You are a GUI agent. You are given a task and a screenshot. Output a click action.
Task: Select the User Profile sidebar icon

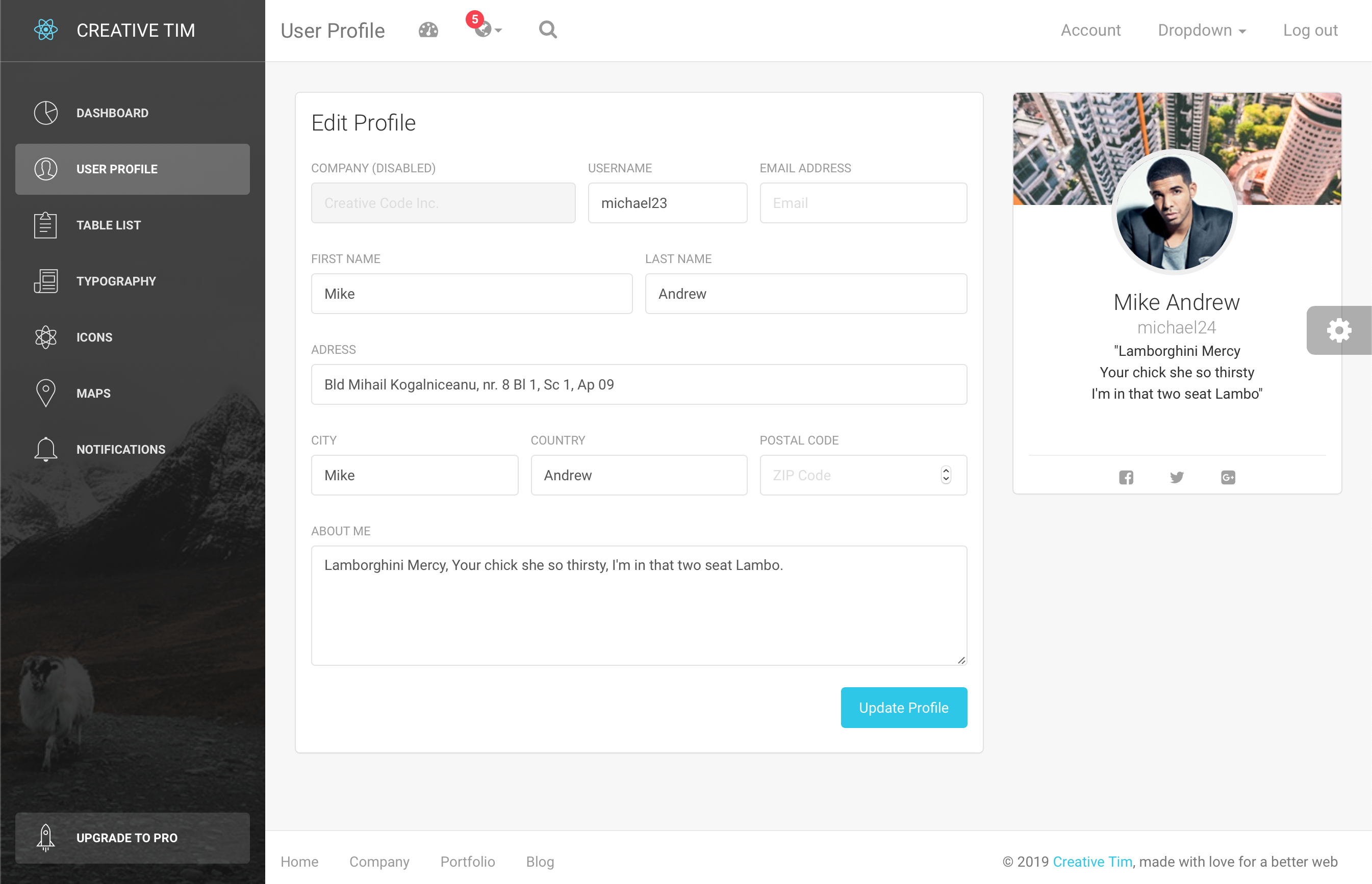[46, 168]
